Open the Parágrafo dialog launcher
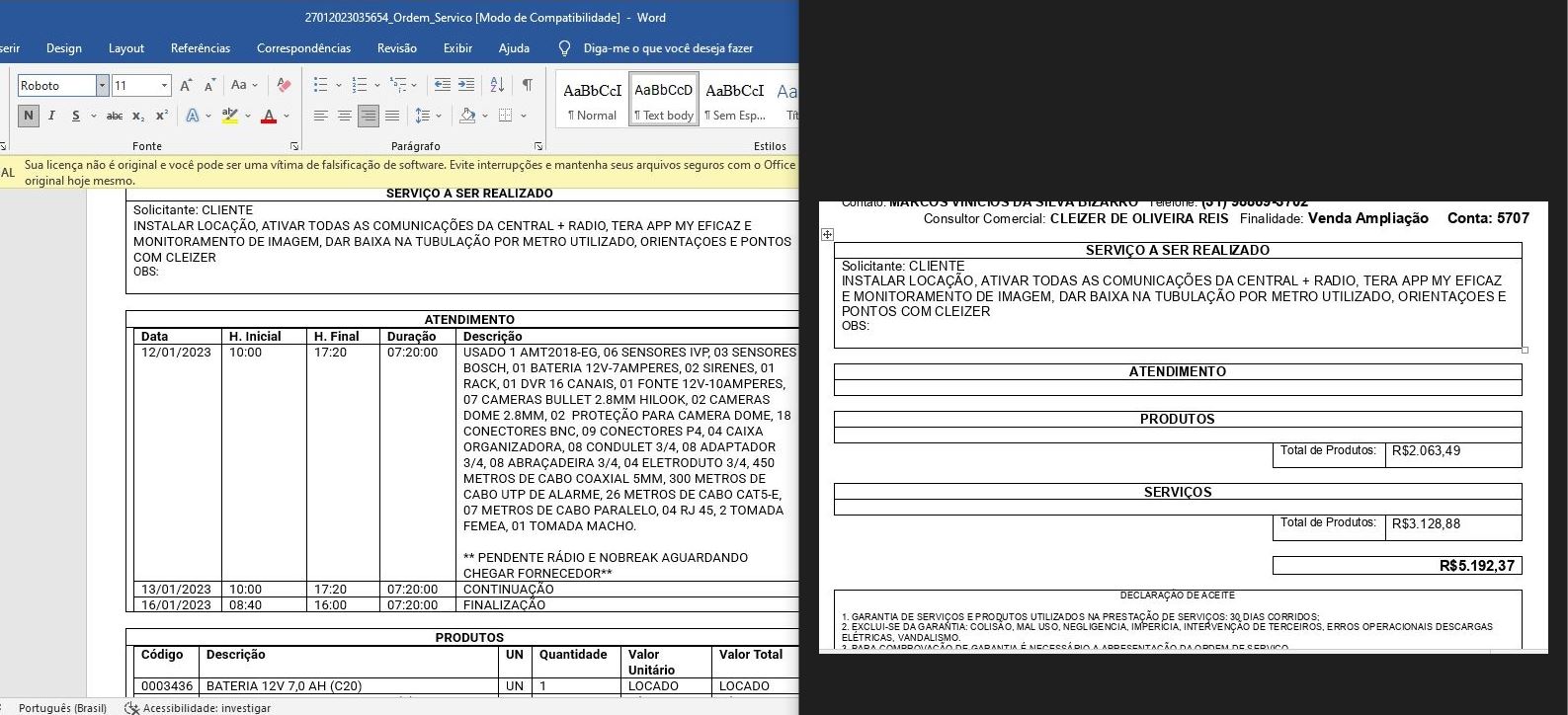This screenshot has width=1568, height=715. (x=538, y=146)
